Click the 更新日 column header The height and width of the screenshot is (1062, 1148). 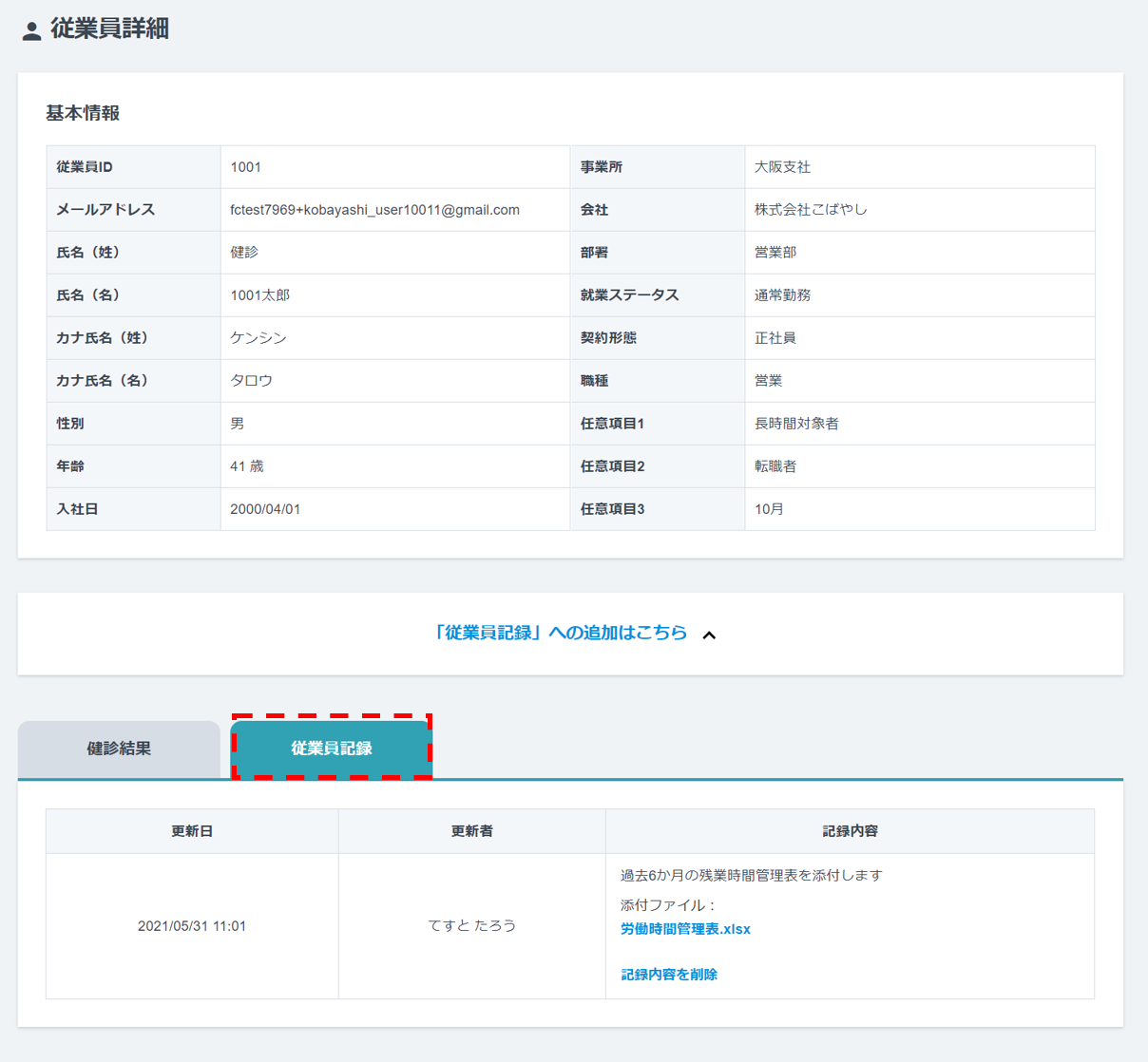tap(192, 831)
